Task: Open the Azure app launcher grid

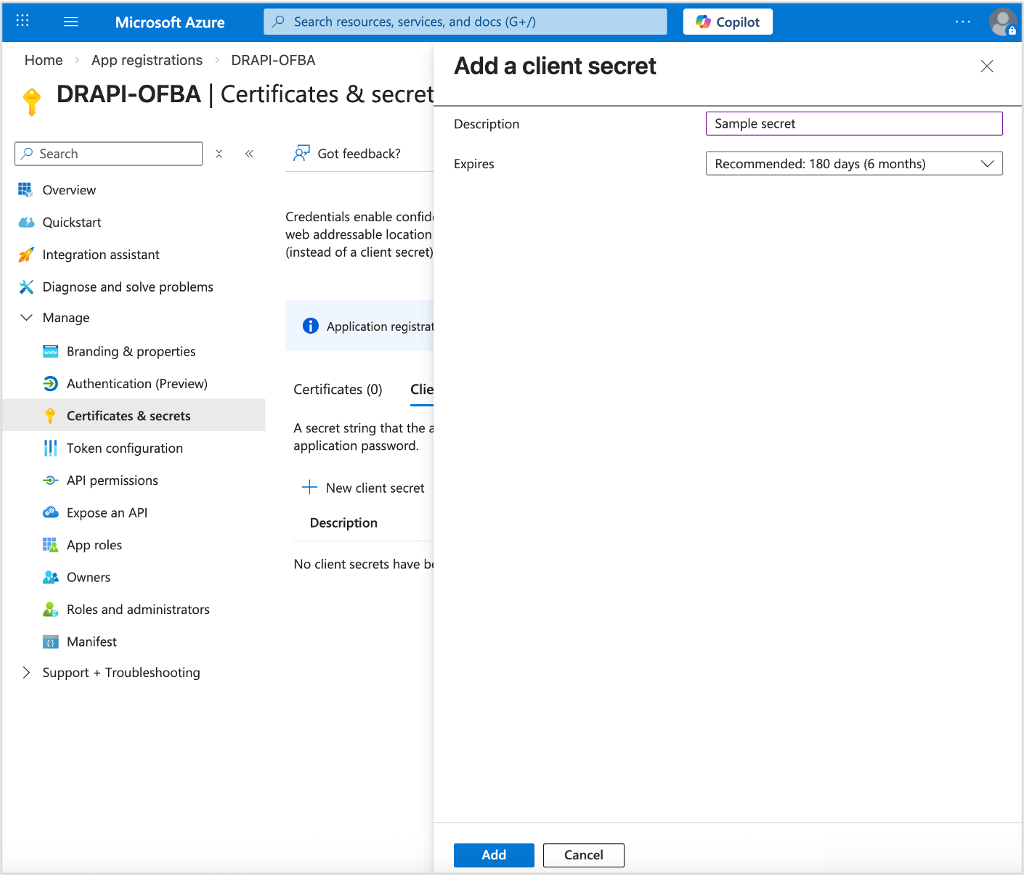Action: coord(22,21)
